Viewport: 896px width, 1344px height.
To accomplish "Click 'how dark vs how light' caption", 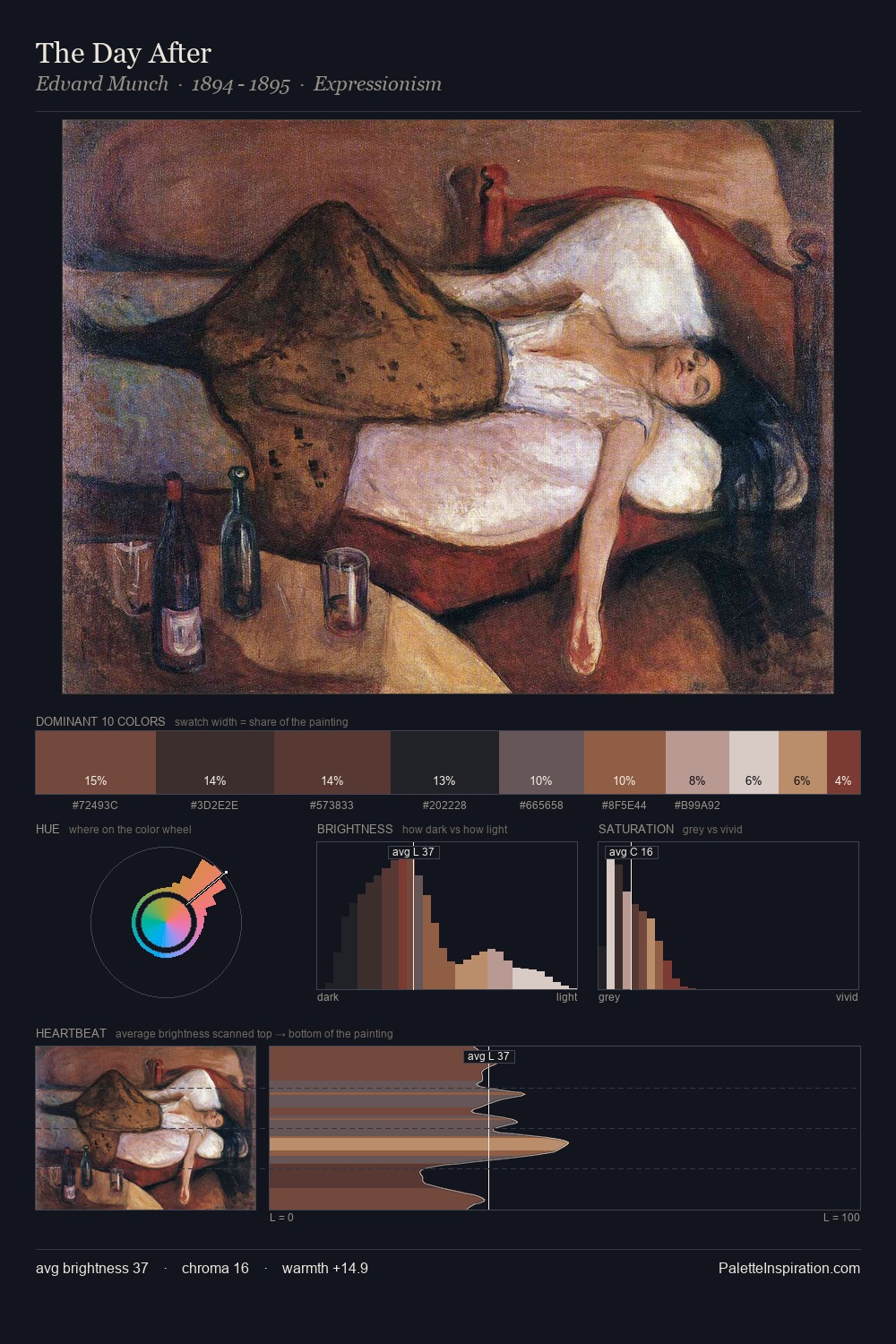I will [x=454, y=829].
